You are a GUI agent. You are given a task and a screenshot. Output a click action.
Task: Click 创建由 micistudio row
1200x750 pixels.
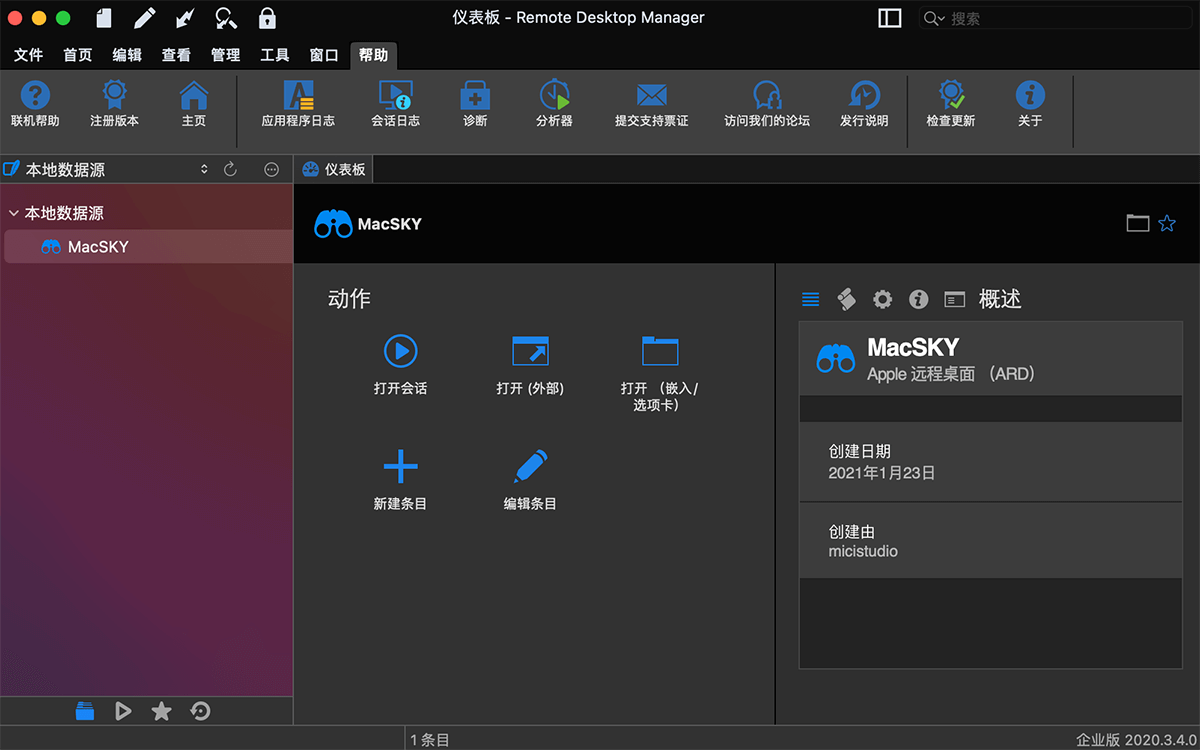(990, 541)
